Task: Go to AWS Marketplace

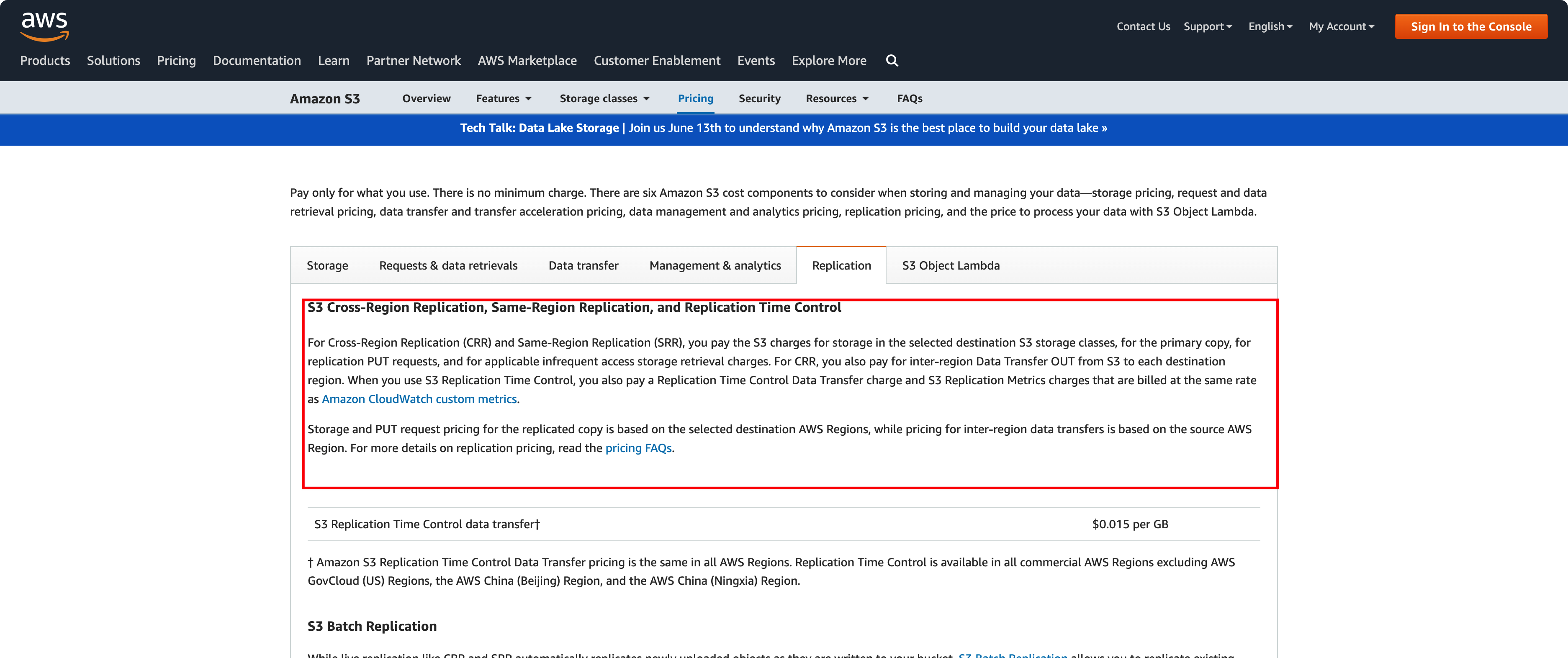Action: click(527, 60)
